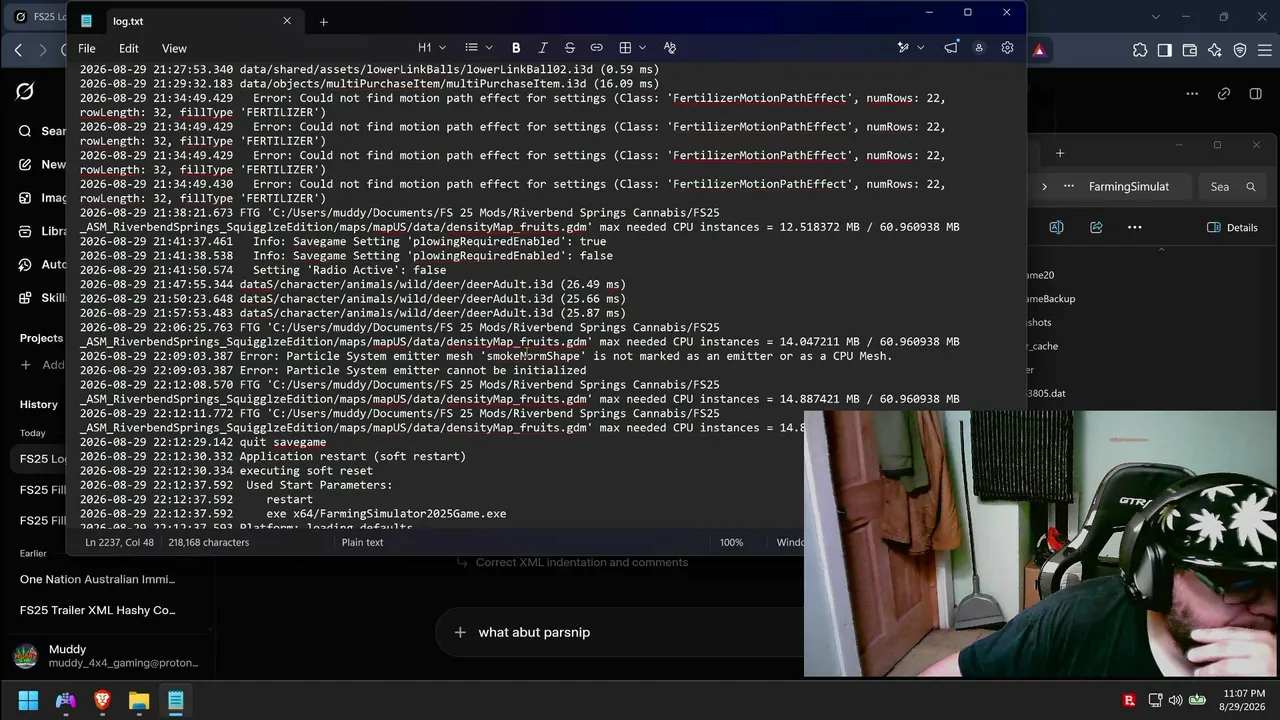The height and width of the screenshot is (720, 1280).
Task: Open File Explorer from the taskbar
Action: [139, 700]
